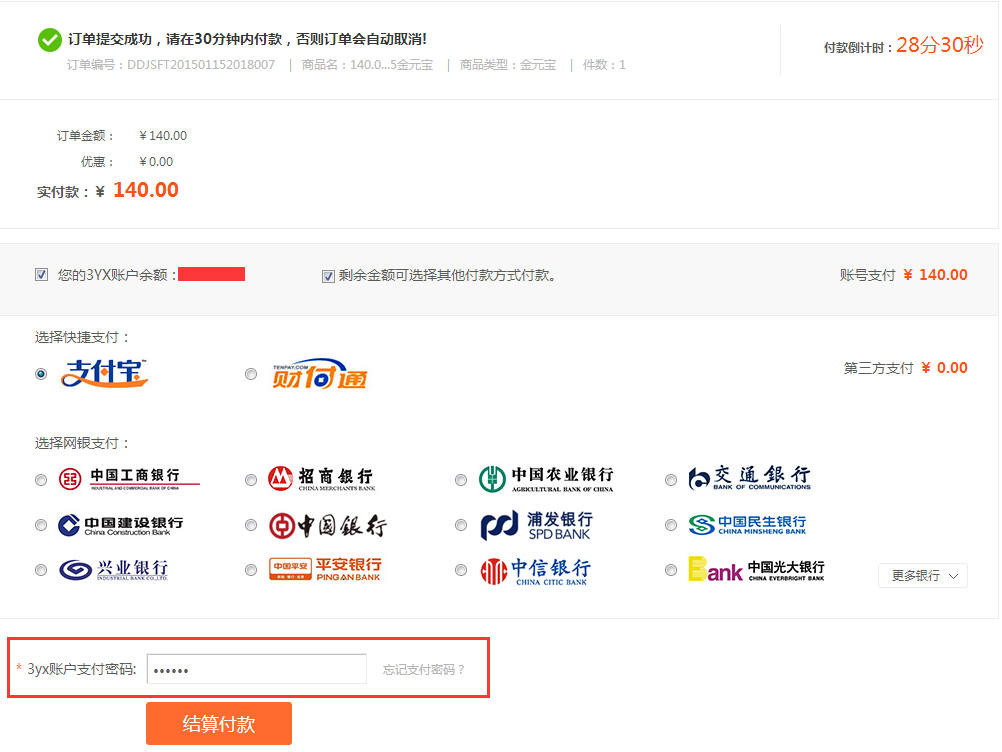1002x752 pixels.
Task: Click the 结算付款 button
Action: pos(219,723)
